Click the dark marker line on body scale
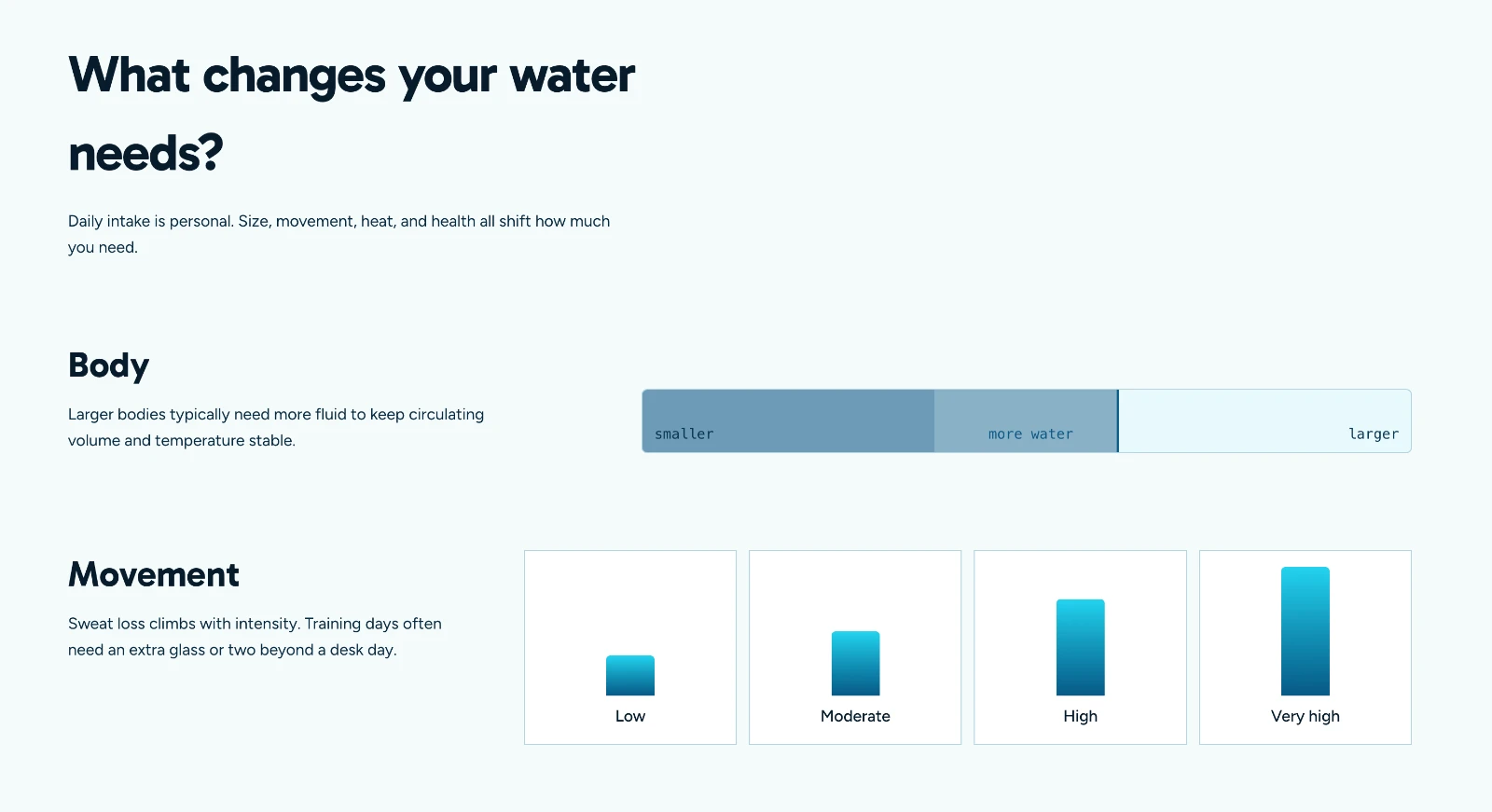The height and width of the screenshot is (812, 1492). (x=1117, y=421)
